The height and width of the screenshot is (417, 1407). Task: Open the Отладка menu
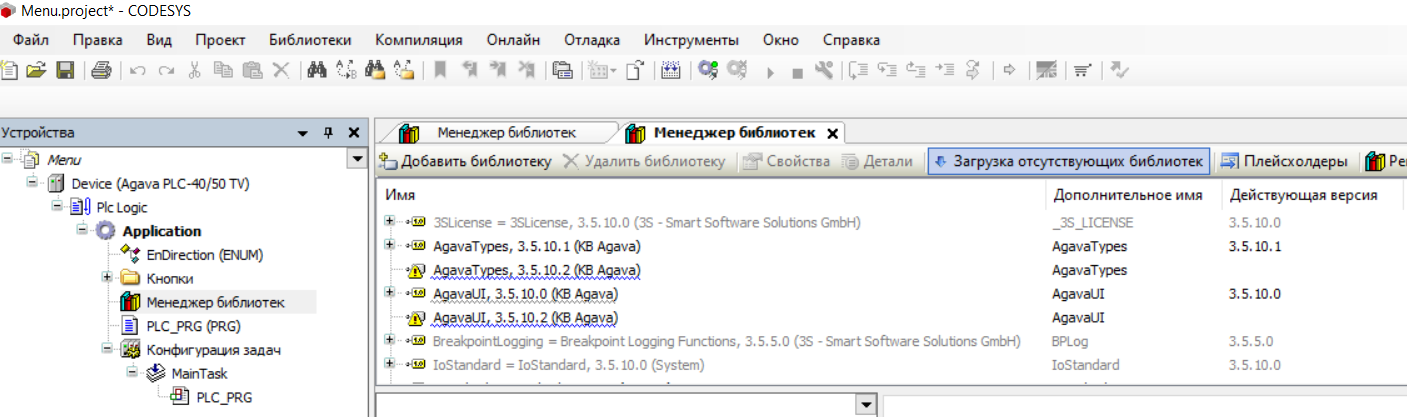pos(592,40)
